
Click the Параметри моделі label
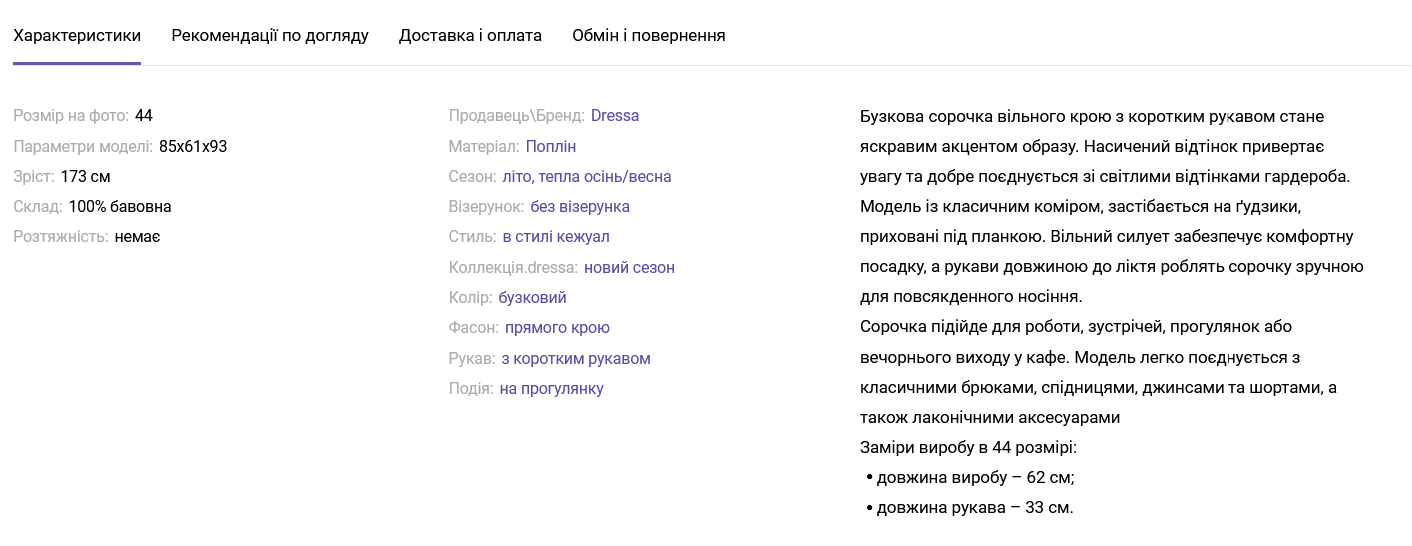click(x=83, y=147)
